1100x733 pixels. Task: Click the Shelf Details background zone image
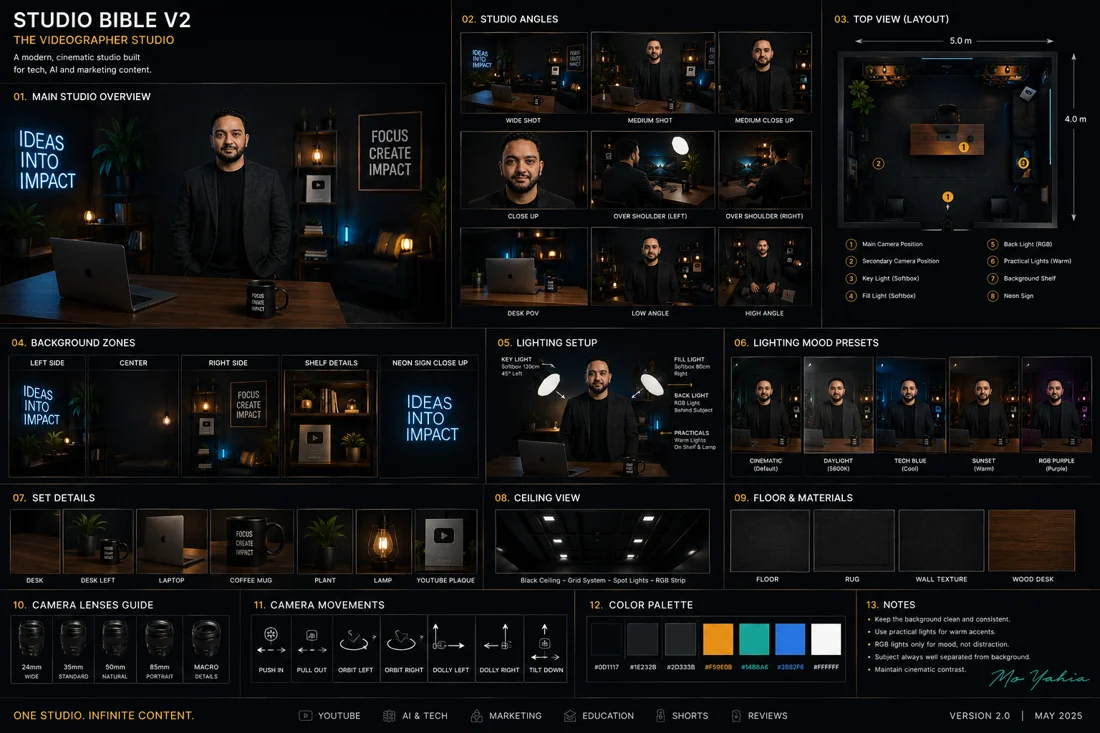coord(330,423)
